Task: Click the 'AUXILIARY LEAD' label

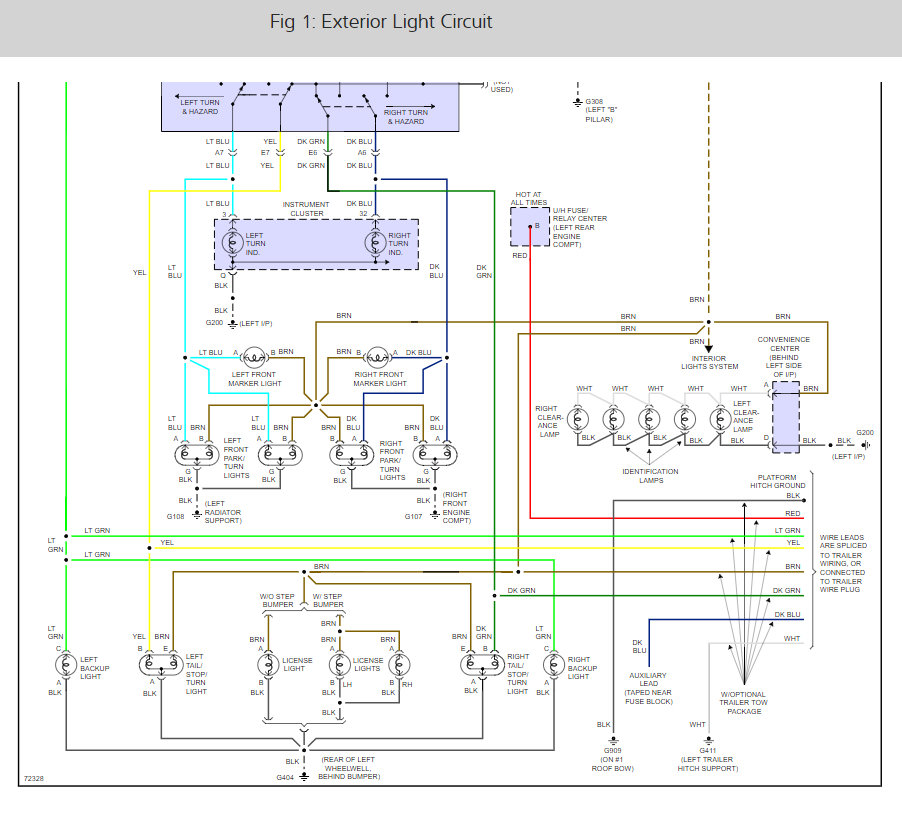Action: 648,680
